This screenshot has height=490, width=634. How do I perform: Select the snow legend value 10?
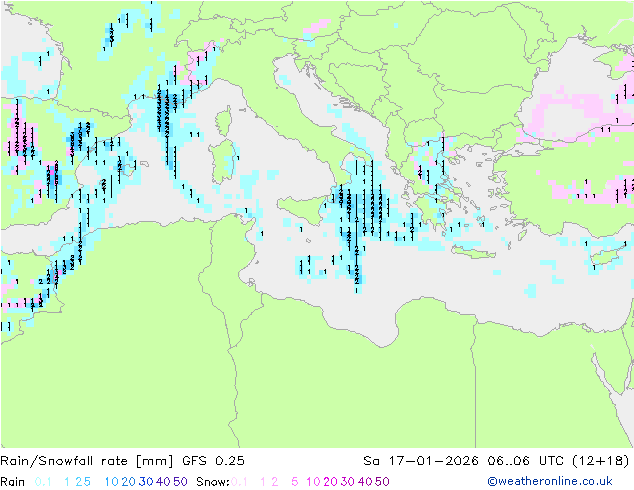click(313, 482)
